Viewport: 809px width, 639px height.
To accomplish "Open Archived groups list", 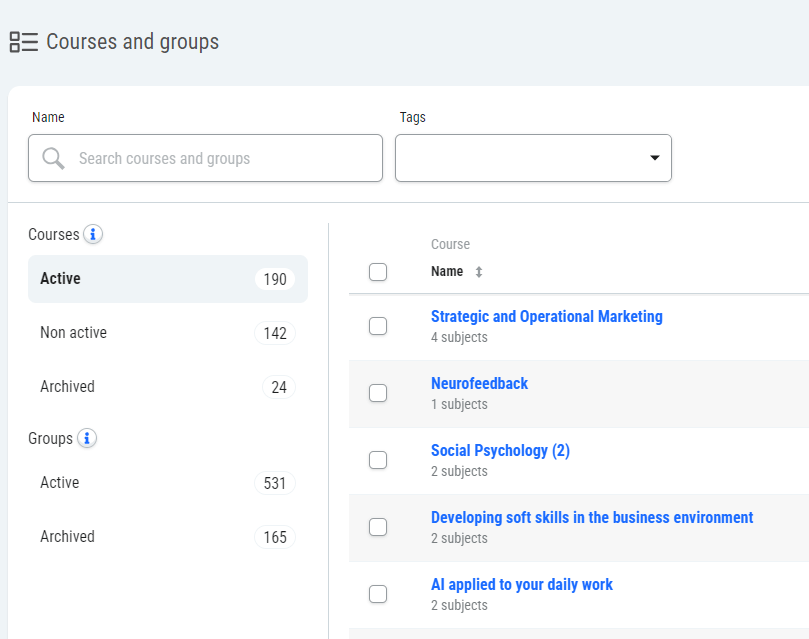I will [167, 537].
